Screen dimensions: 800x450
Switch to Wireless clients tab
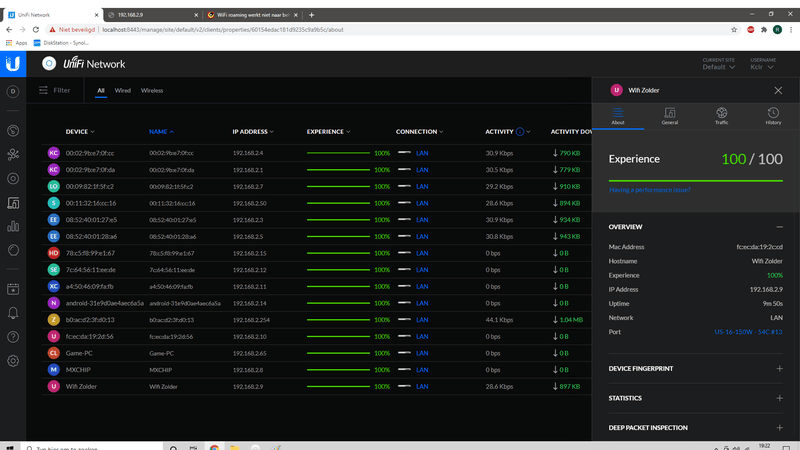tap(152, 90)
